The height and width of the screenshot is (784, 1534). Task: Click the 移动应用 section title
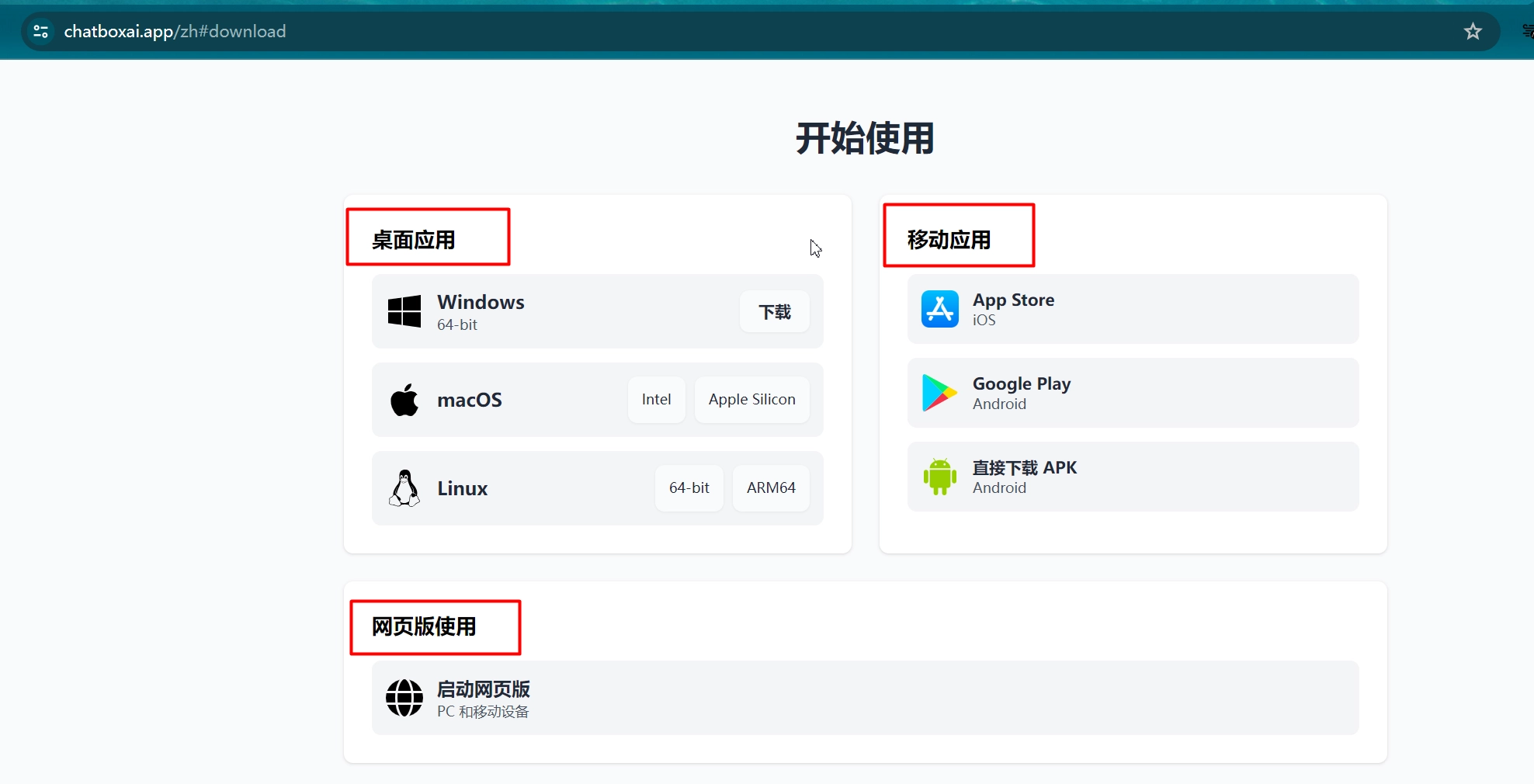coord(949,240)
